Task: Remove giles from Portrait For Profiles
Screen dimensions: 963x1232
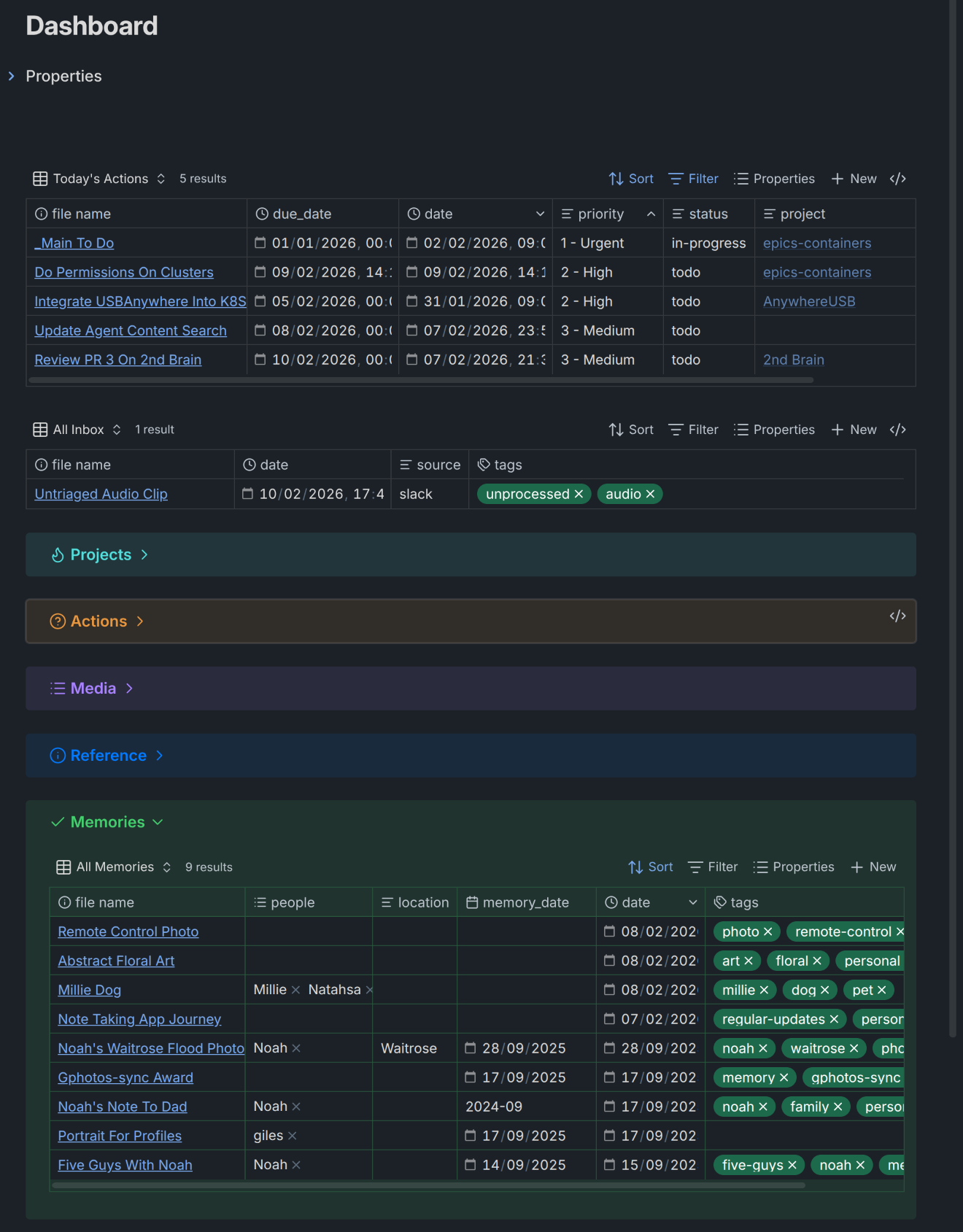Action: 292,1136
